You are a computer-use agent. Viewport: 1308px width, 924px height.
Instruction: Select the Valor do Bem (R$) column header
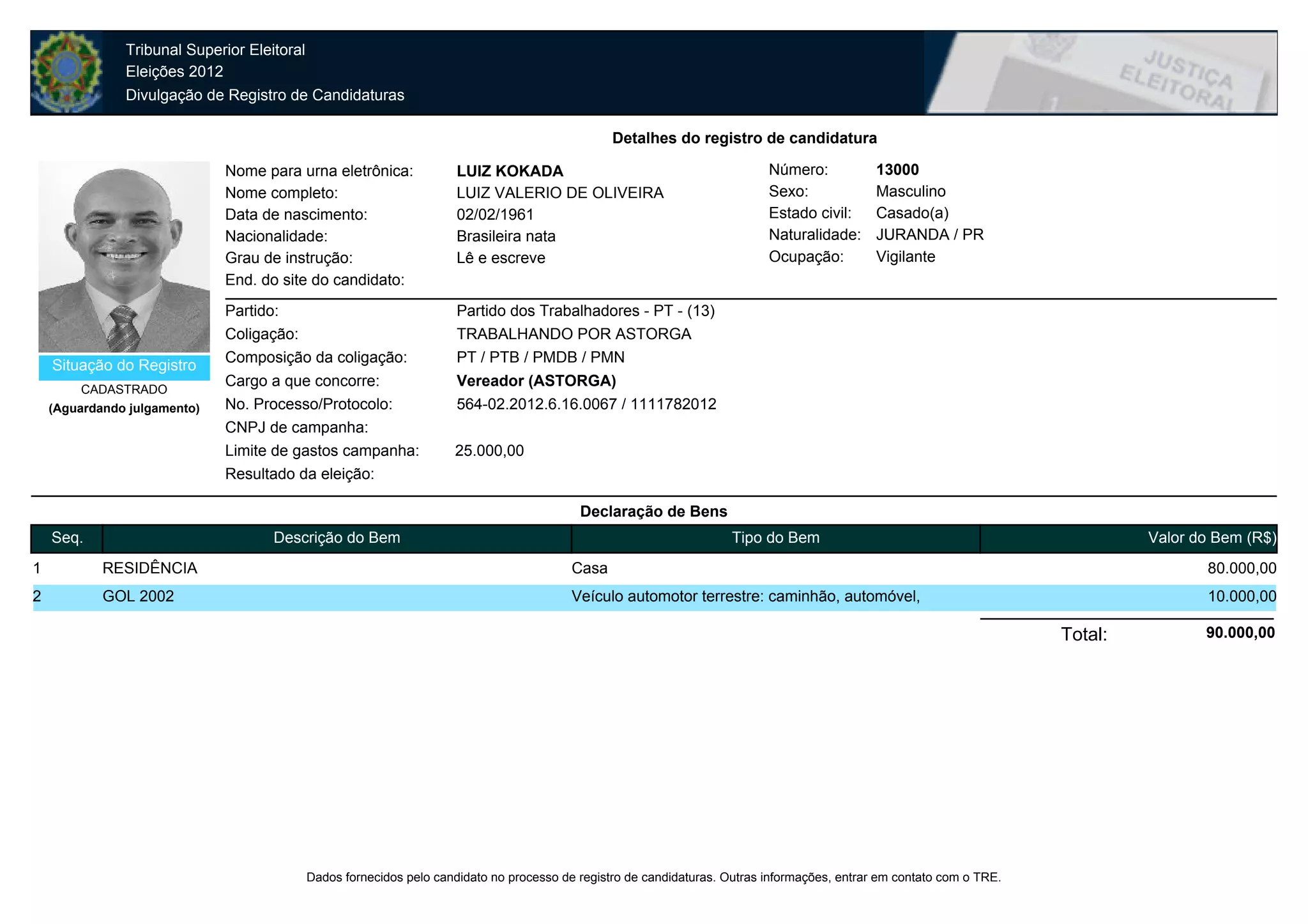click(1211, 538)
